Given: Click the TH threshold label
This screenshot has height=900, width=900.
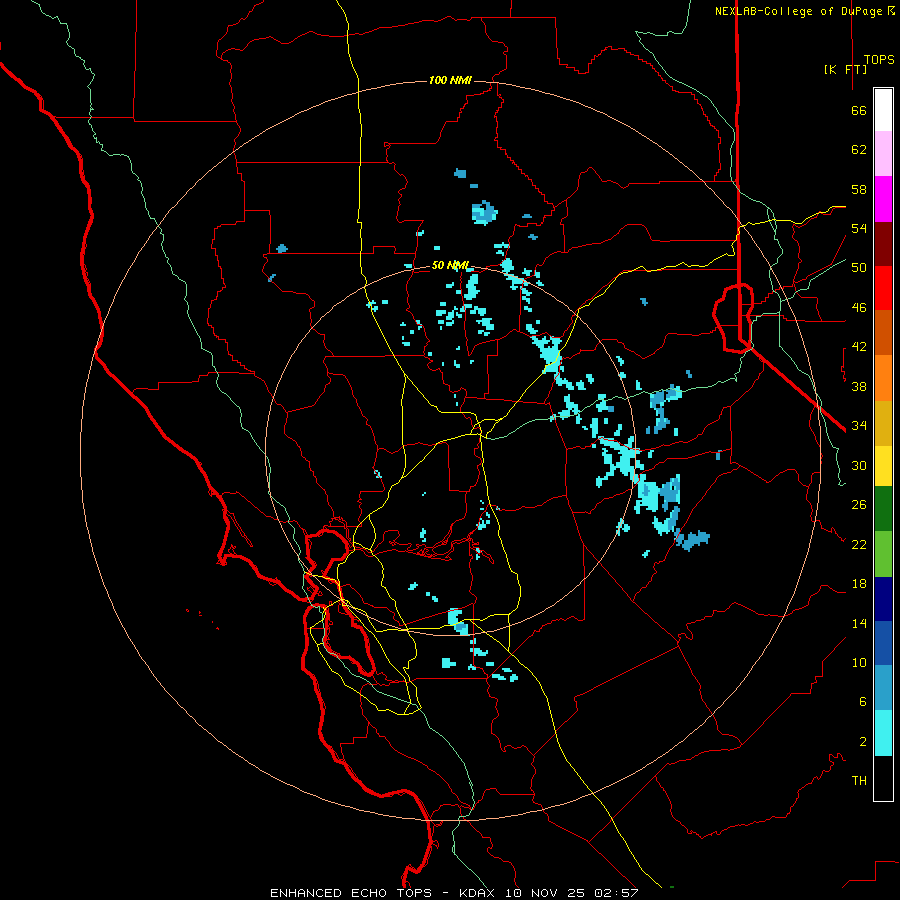Looking at the screenshot, I should click(859, 781).
